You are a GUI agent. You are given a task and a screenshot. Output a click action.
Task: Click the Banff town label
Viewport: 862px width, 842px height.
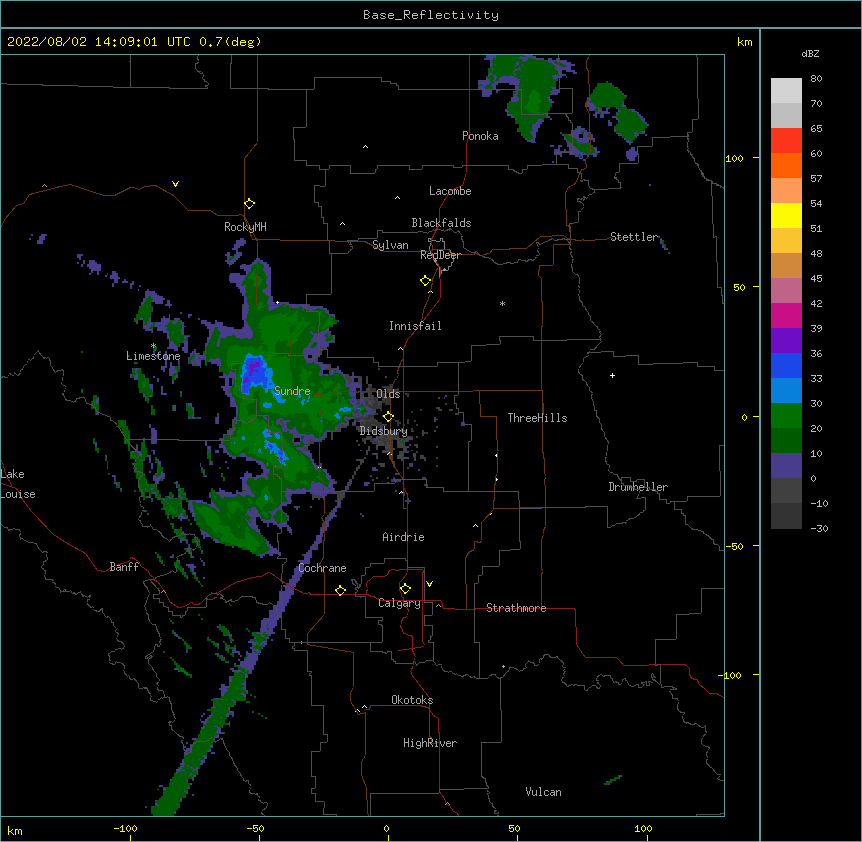point(124,567)
